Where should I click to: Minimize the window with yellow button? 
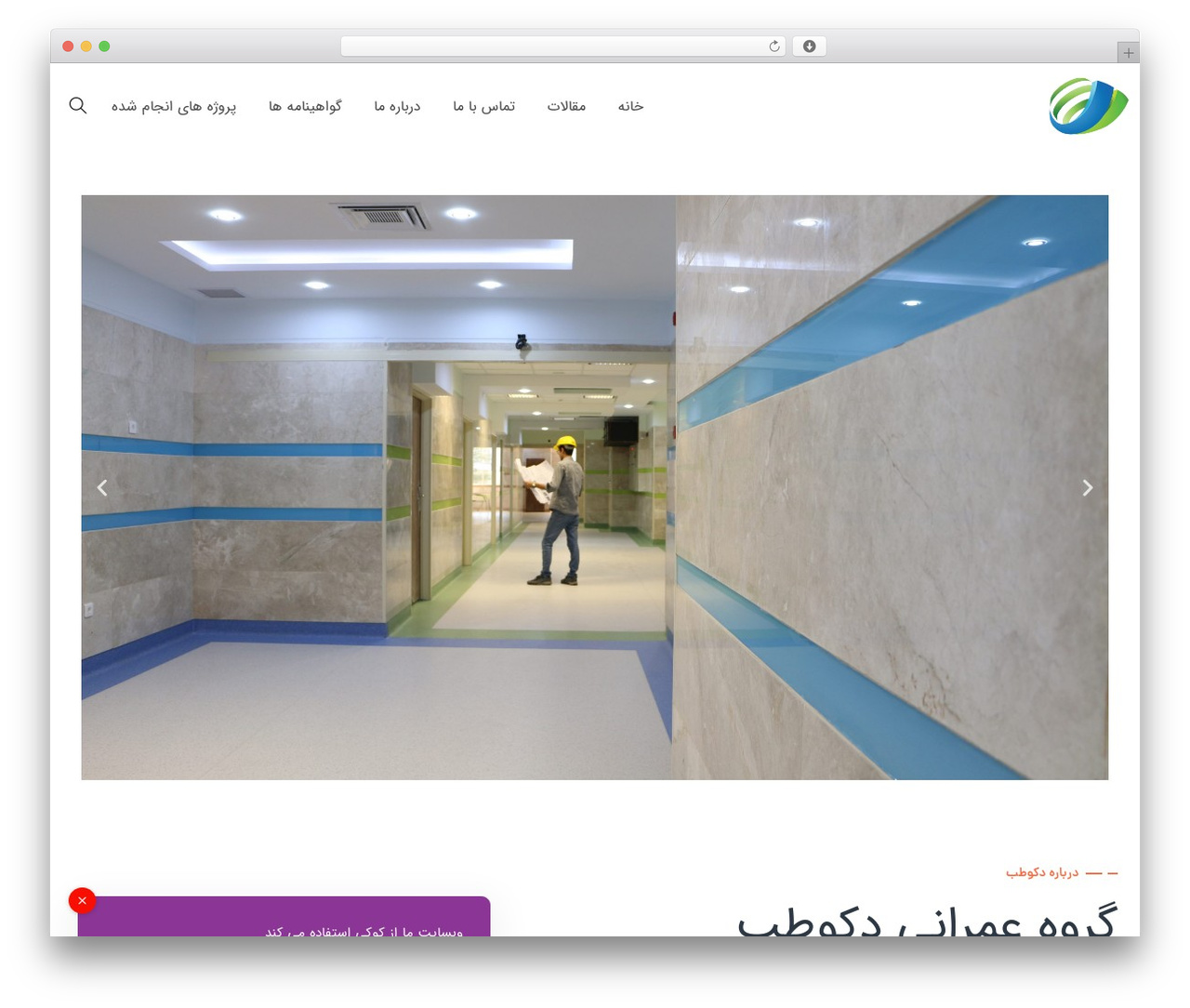86,46
